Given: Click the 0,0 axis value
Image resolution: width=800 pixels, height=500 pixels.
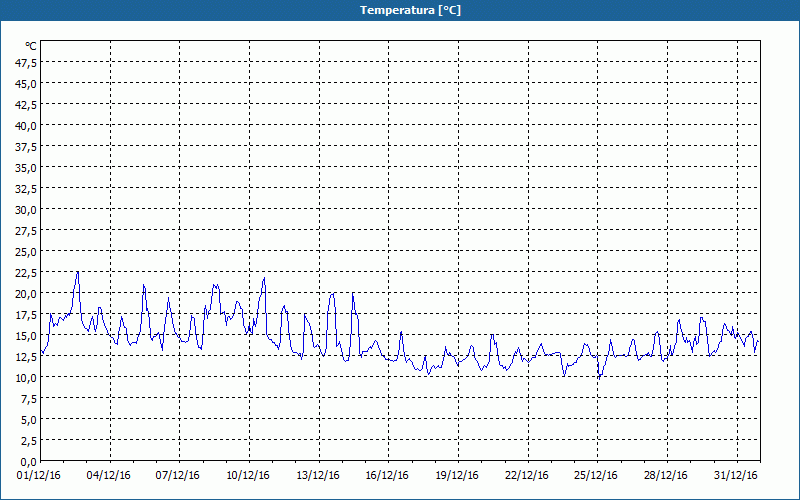Looking at the screenshot, I should click(x=29, y=462).
